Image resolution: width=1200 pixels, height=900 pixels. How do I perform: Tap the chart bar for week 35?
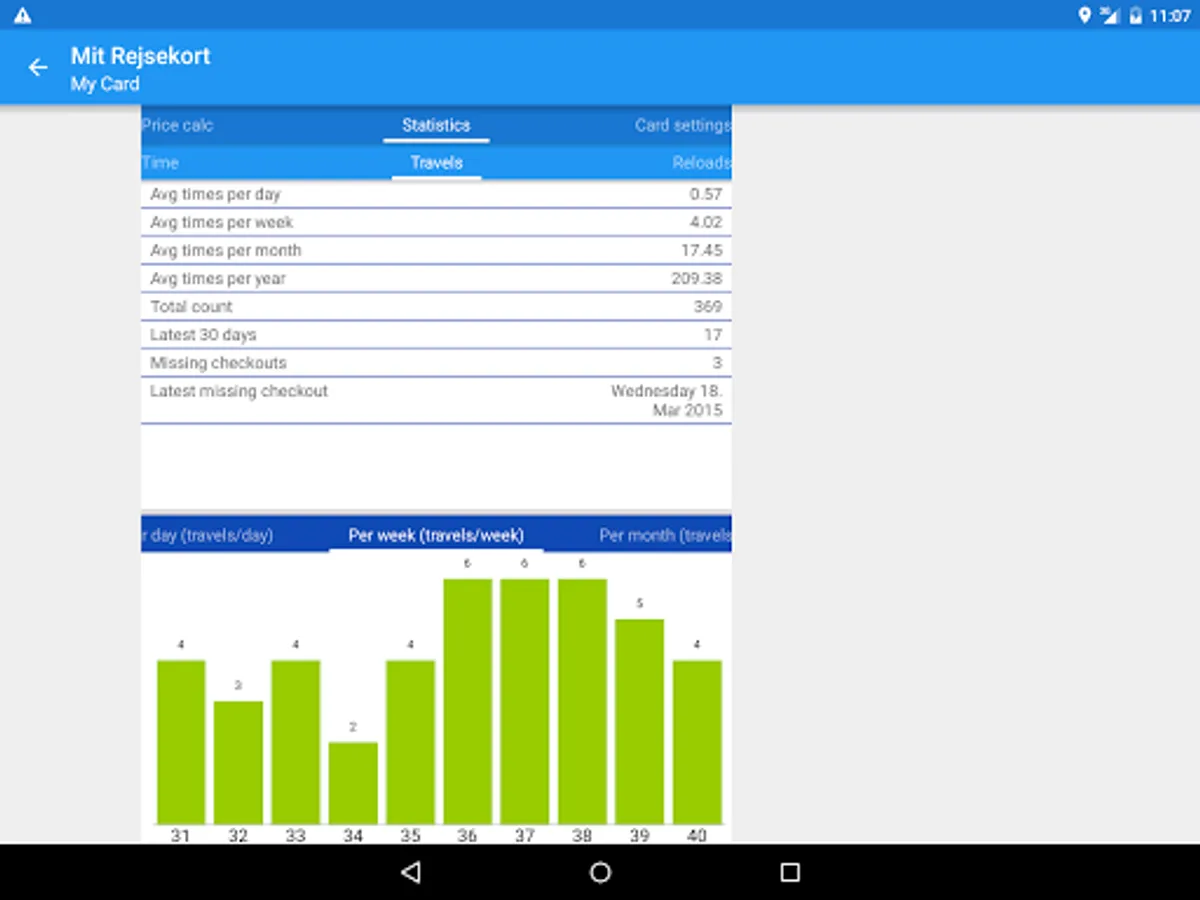(410, 742)
